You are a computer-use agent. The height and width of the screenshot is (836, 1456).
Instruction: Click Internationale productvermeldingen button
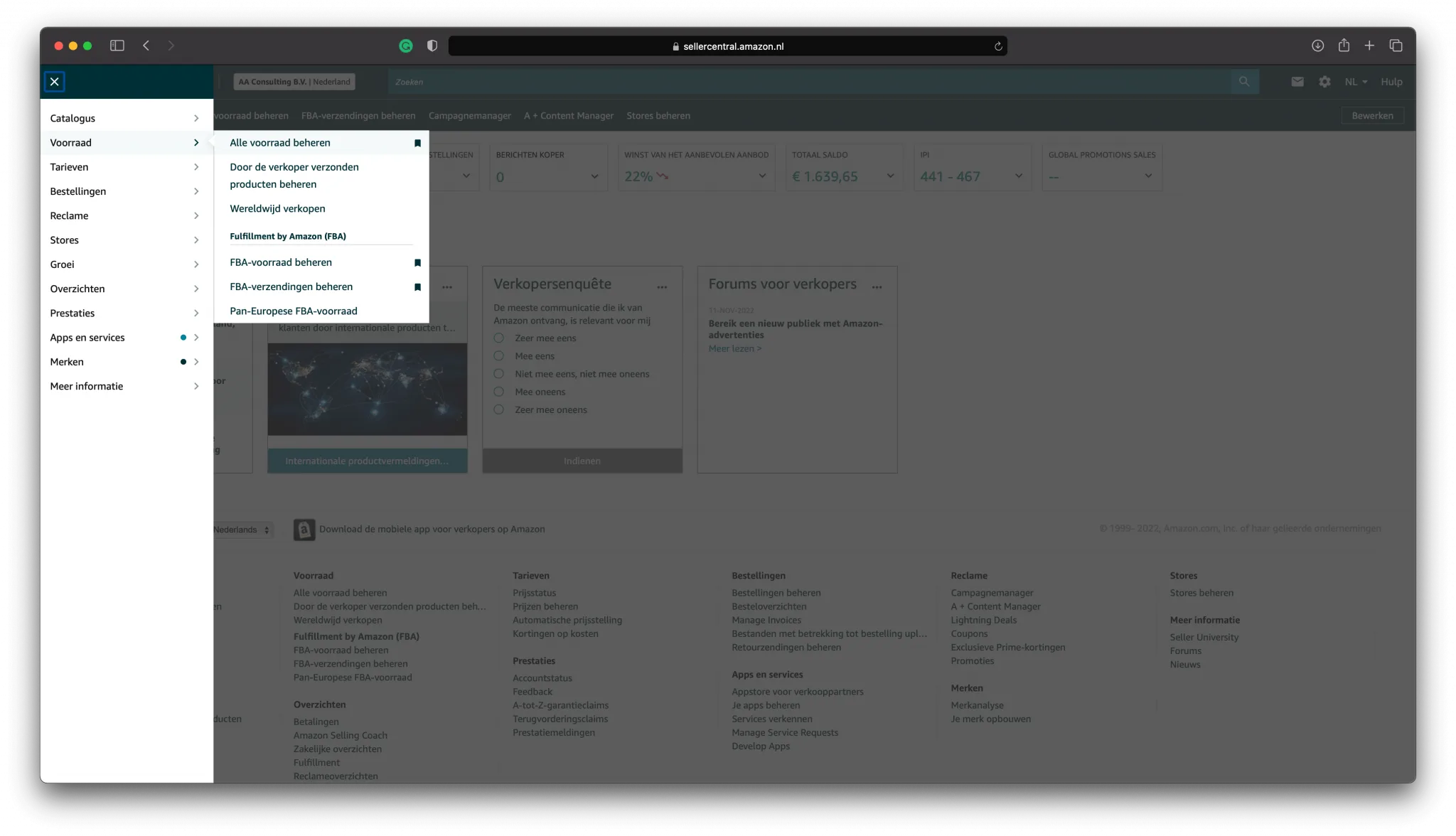(368, 461)
